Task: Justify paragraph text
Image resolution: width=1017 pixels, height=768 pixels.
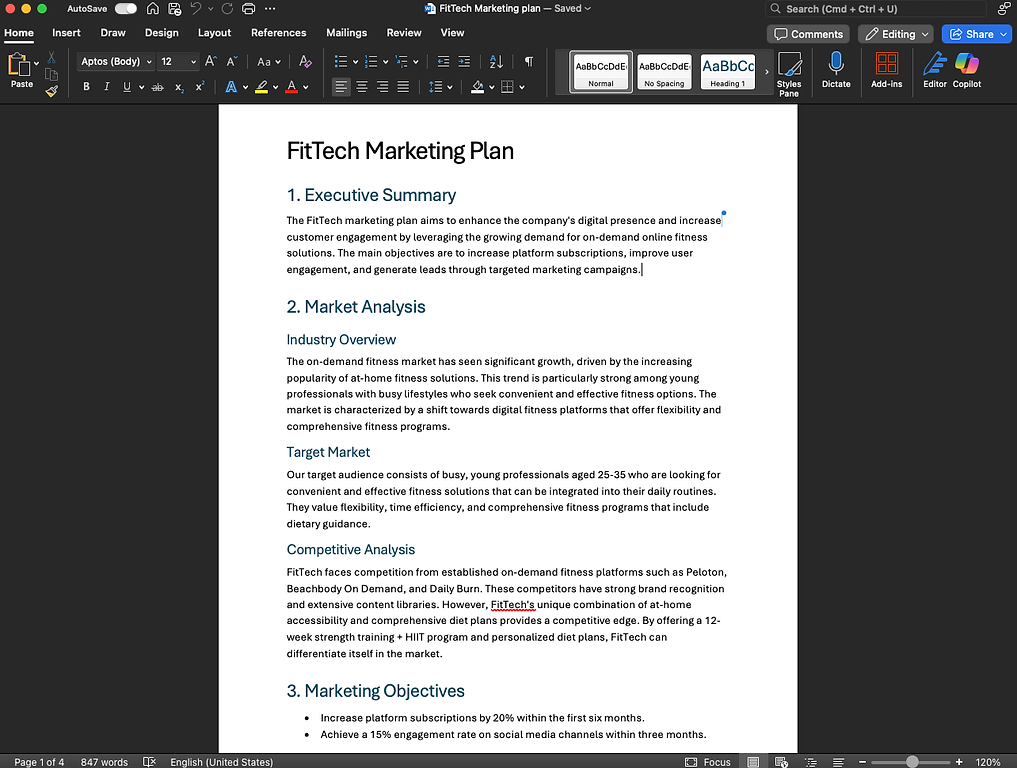Action: tap(403, 86)
